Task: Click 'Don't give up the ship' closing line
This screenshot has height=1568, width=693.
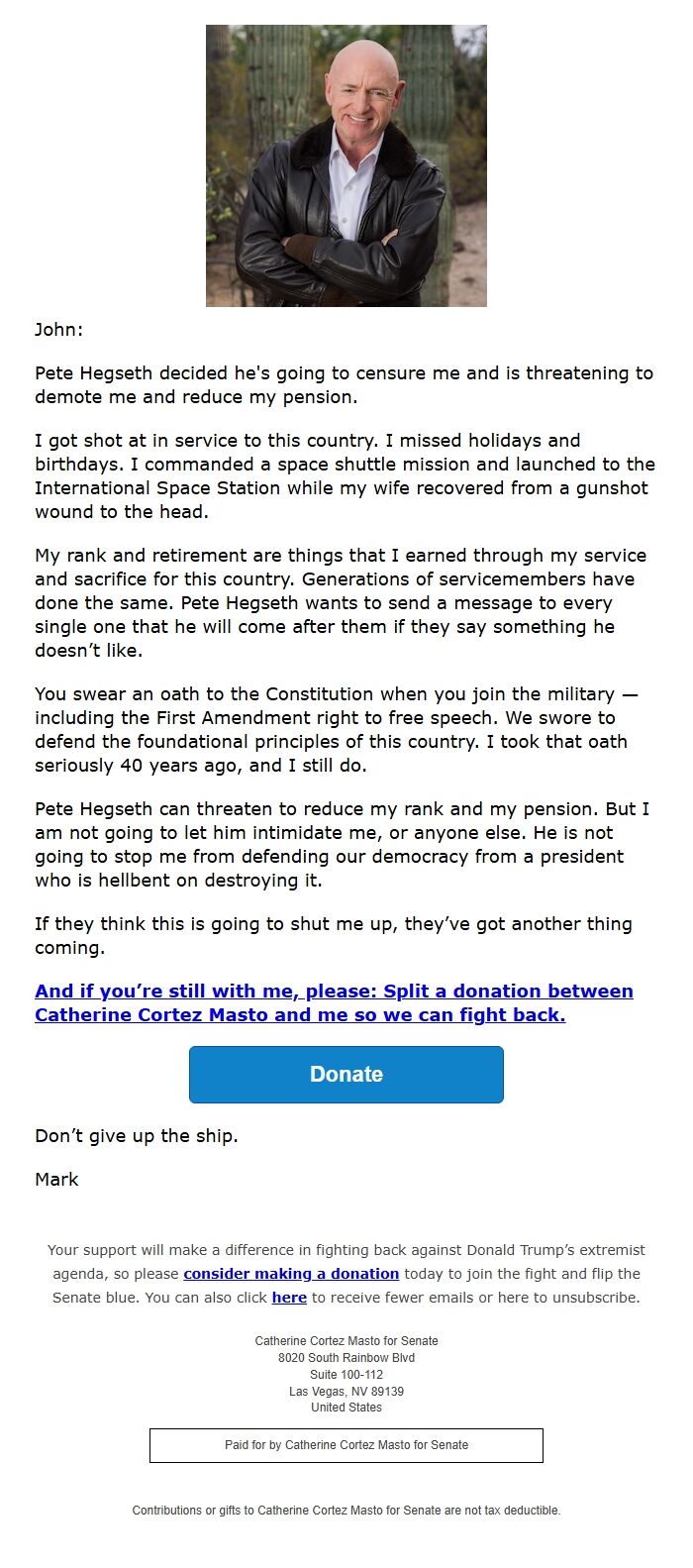Action: (x=137, y=1135)
